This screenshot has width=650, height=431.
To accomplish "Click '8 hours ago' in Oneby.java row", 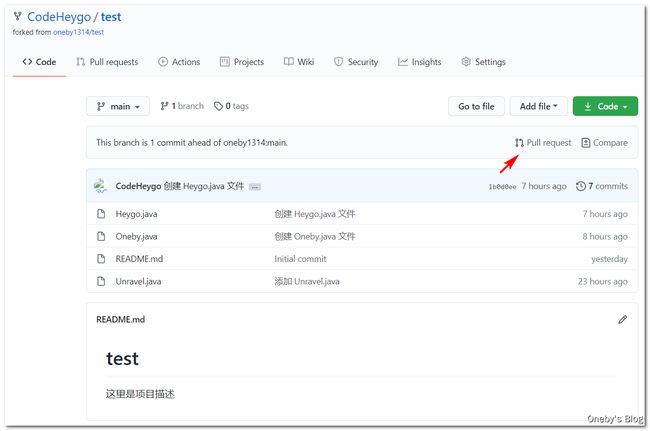I will [605, 236].
